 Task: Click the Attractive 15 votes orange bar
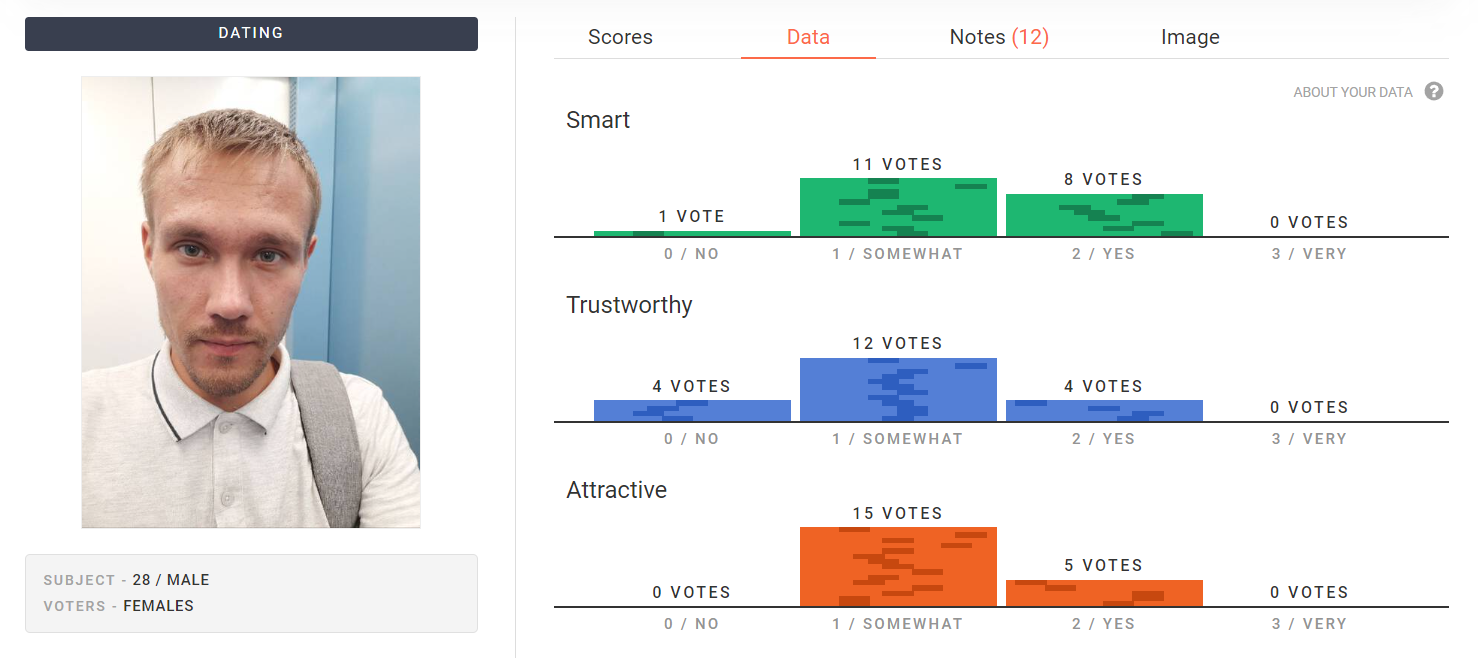point(898,566)
